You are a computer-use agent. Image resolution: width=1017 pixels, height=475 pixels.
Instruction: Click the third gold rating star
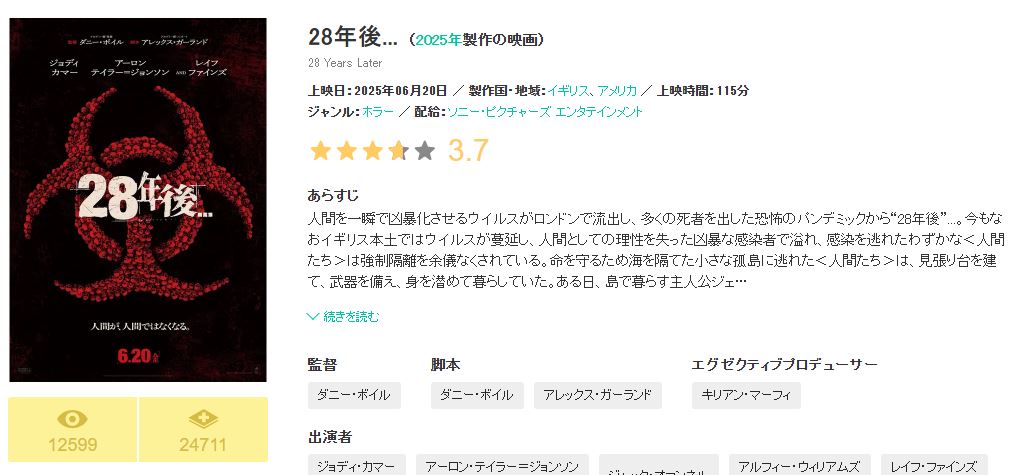(x=372, y=151)
